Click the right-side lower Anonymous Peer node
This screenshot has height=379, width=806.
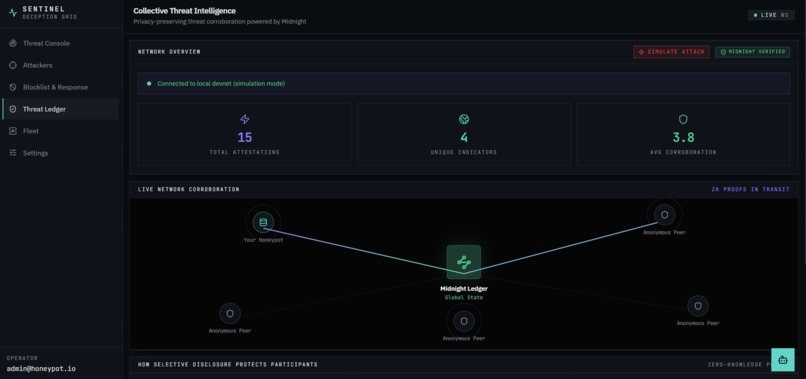(698, 306)
